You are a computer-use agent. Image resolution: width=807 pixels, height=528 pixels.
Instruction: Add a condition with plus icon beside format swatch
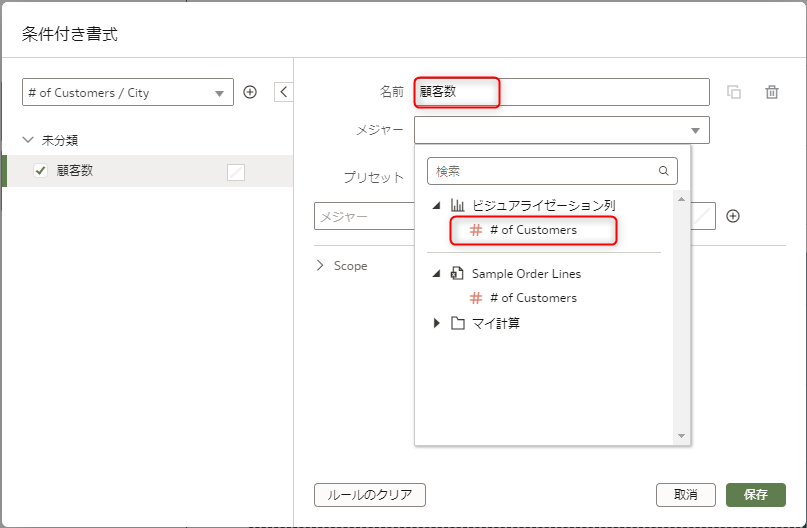click(733, 216)
